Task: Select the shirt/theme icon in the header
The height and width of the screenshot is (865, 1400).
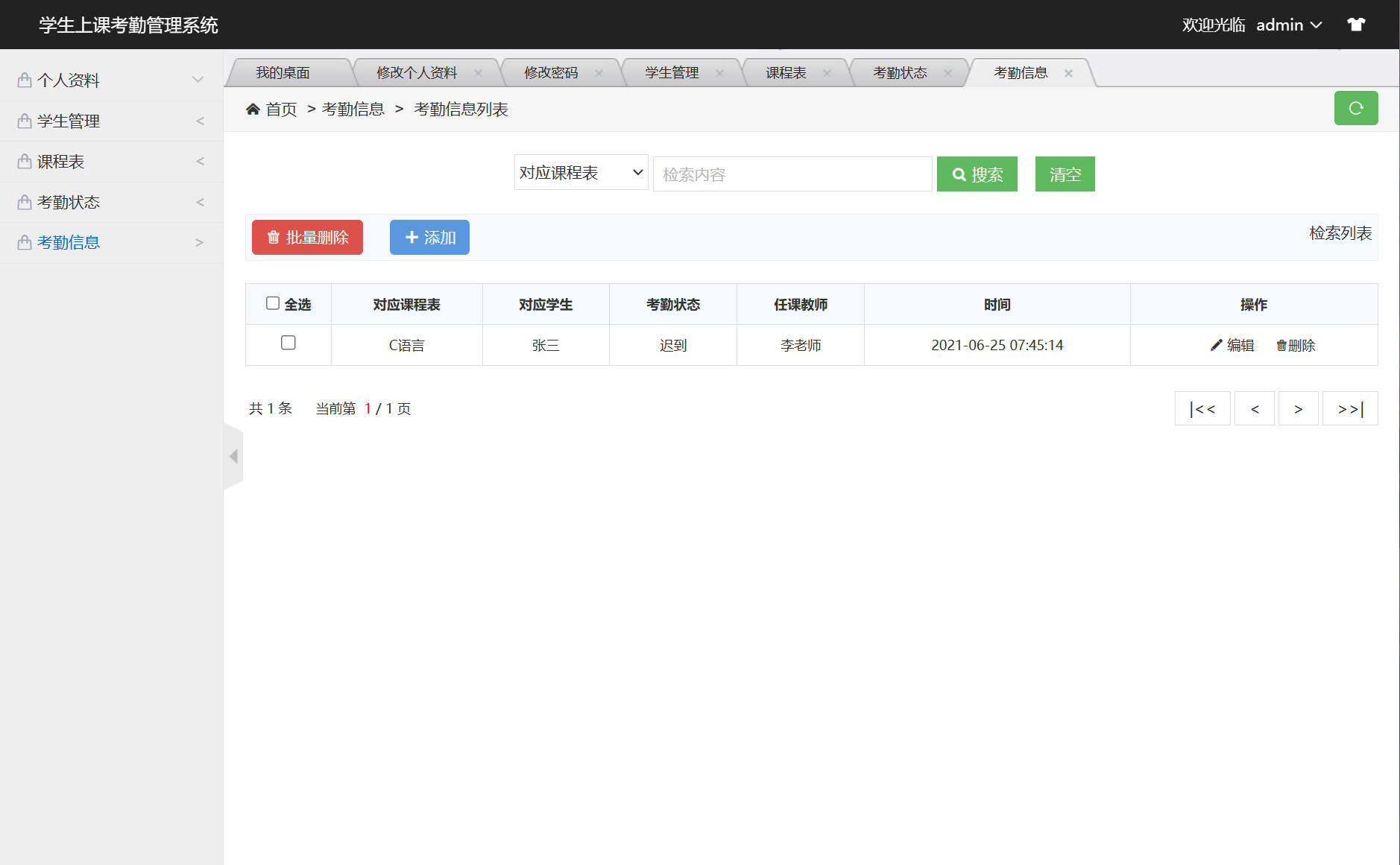Action: 1356,24
